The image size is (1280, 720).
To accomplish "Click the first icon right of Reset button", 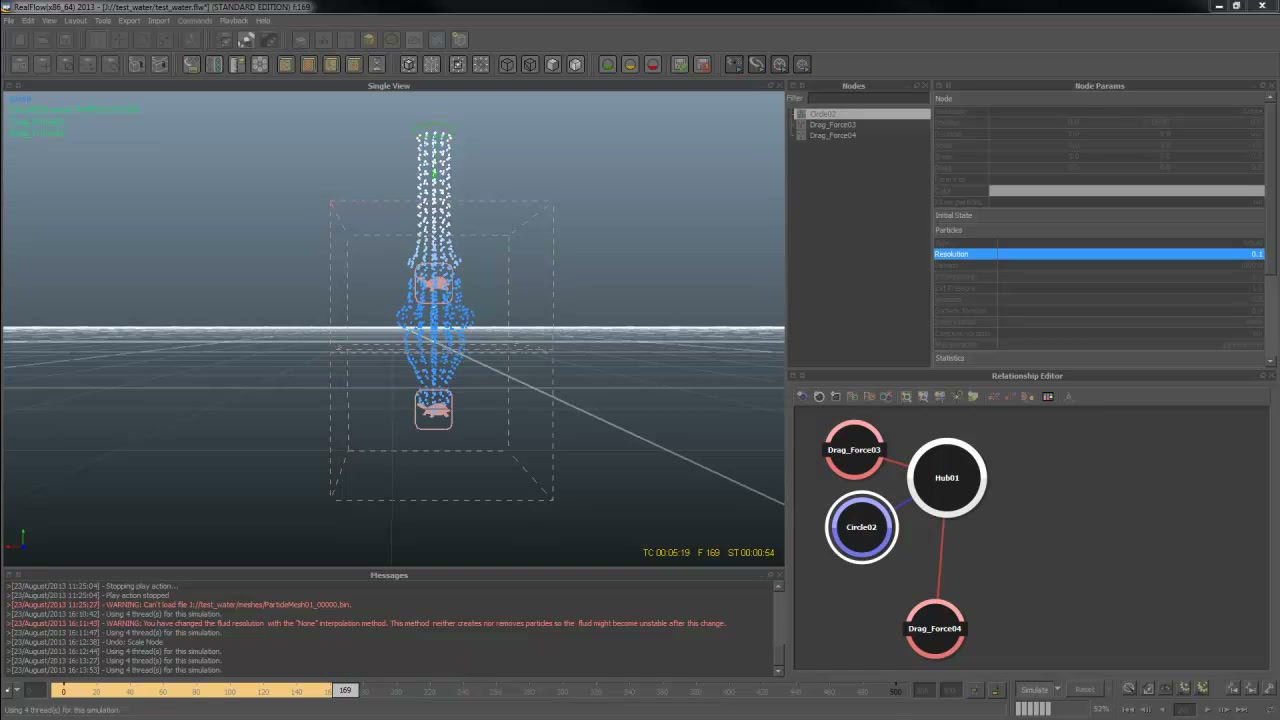I will point(1129,689).
